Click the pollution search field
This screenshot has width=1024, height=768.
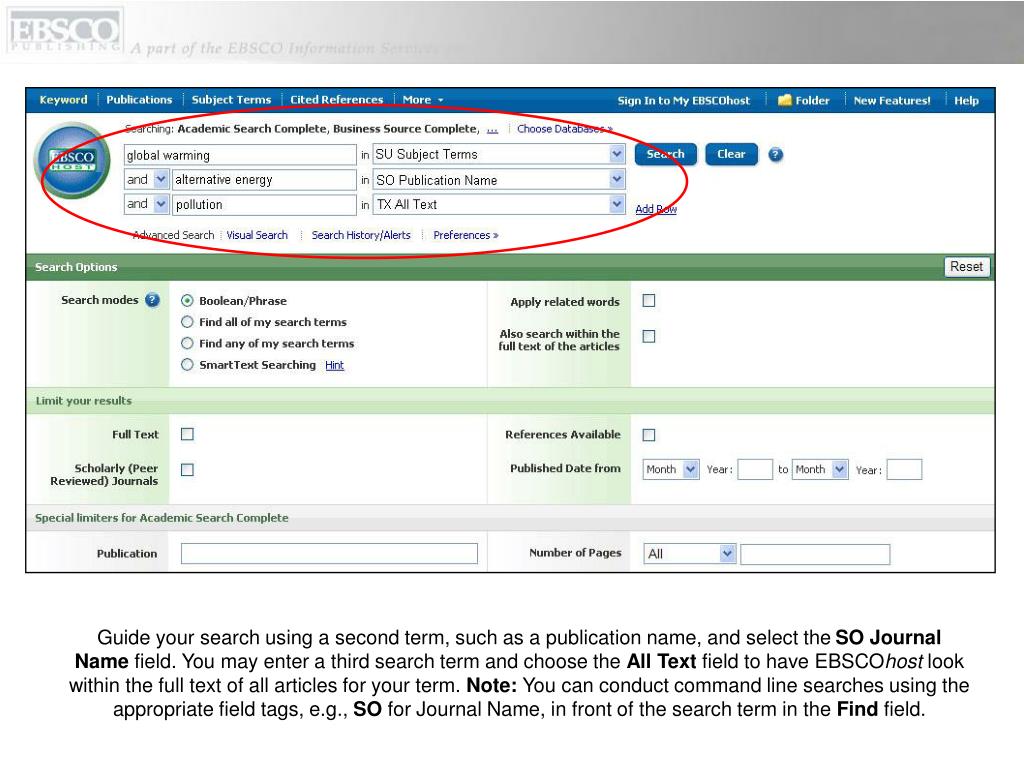click(x=264, y=204)
